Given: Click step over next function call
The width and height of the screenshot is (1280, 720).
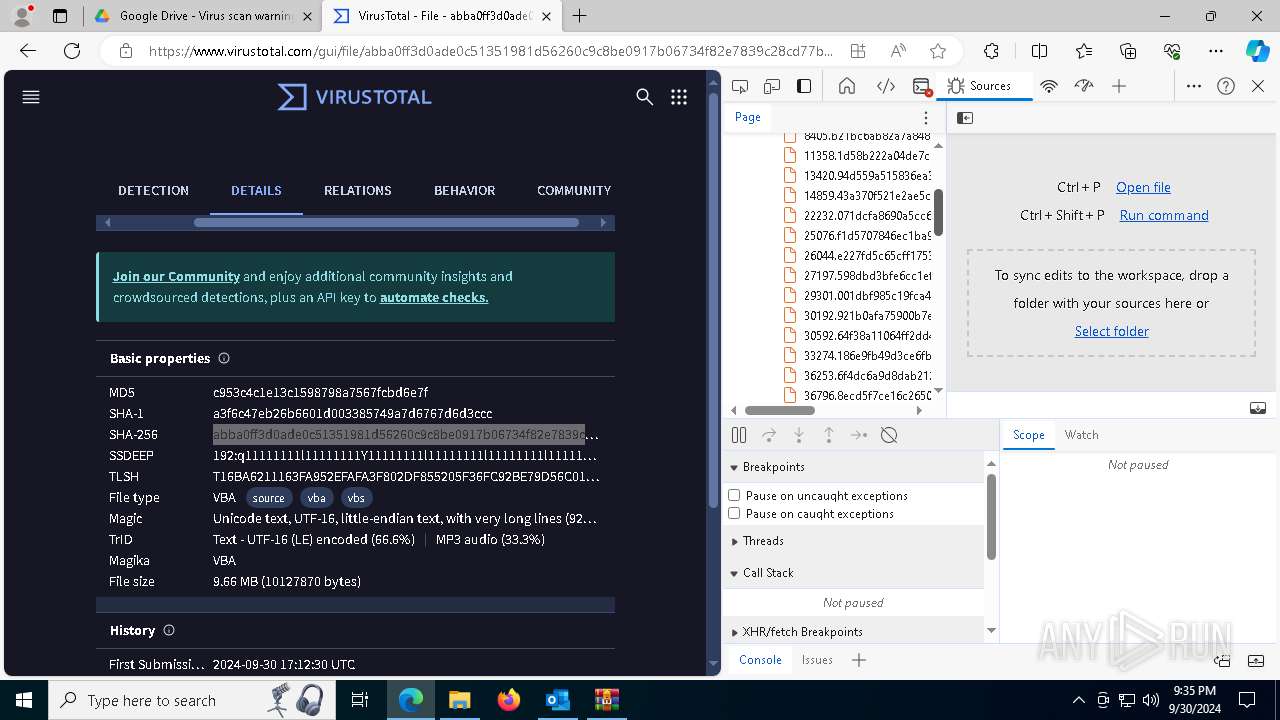Looking at the screenshot, I should (x=769, y=435).
